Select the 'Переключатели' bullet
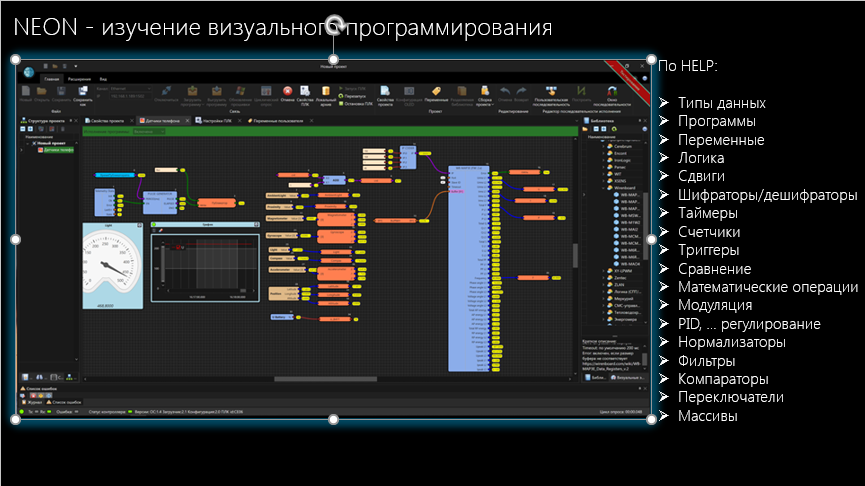Image resolution: width=865 pixels, height=486 pixels. click(730, 398)
